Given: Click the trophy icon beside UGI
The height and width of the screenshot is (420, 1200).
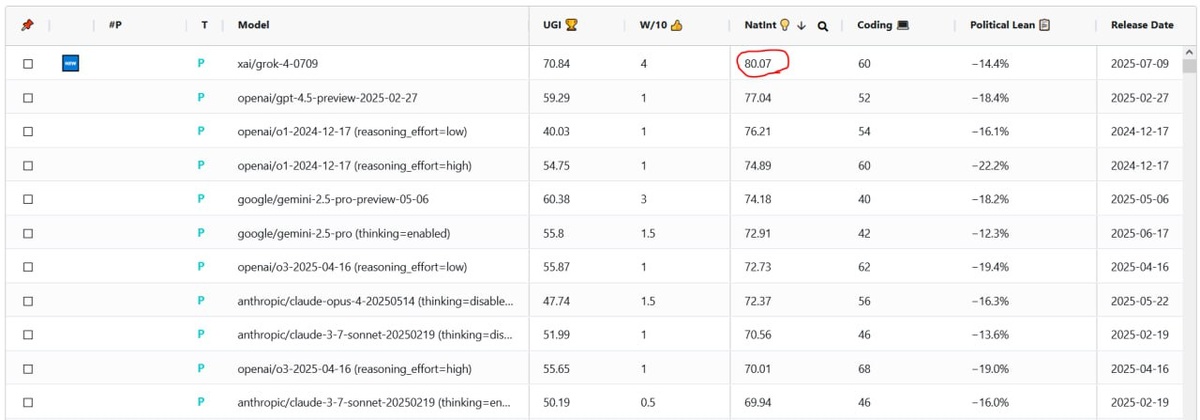Looking at the screenshot, I should 572,25.
